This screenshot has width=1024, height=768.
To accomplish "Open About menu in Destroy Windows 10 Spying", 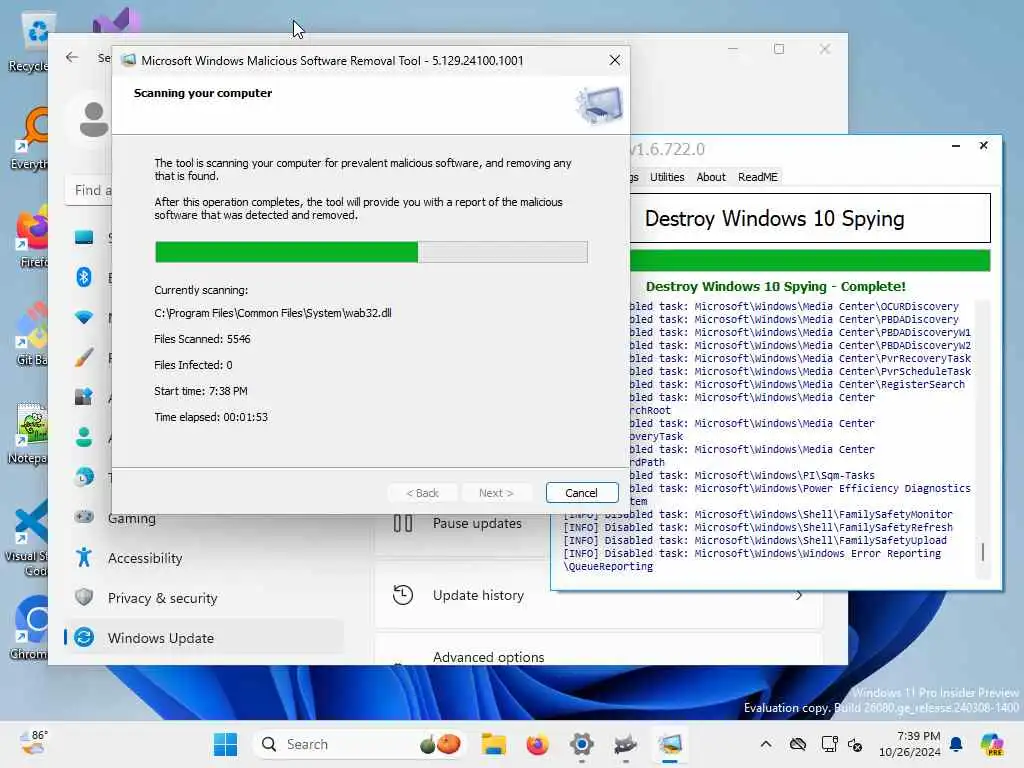I will pyautogui.click(x=711, y=177).
